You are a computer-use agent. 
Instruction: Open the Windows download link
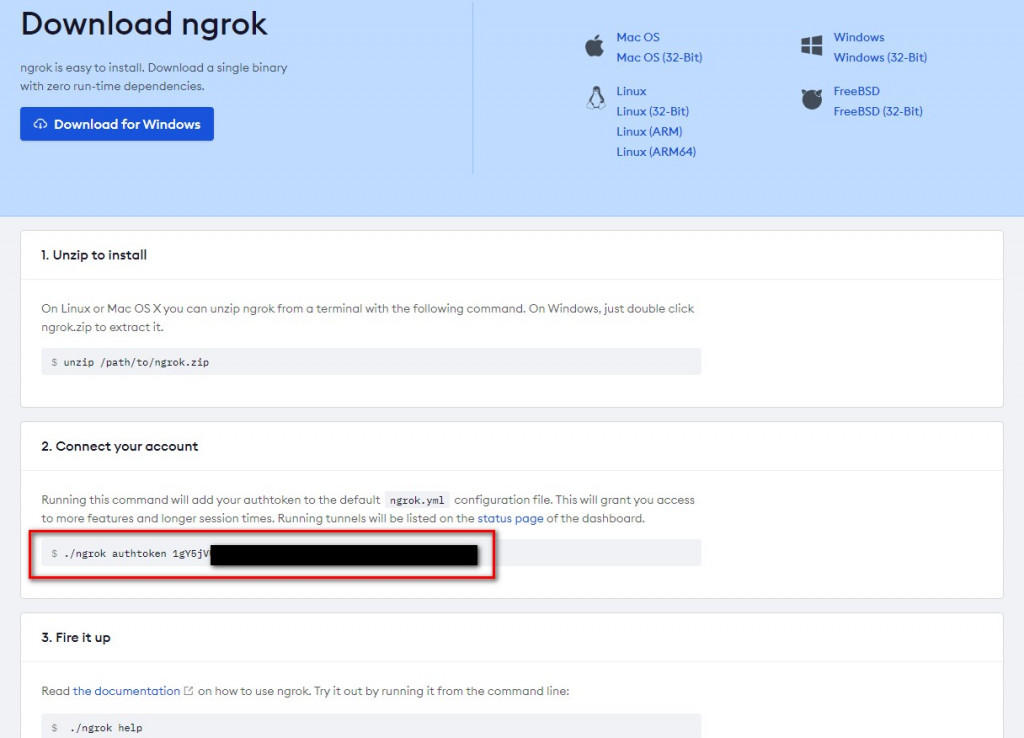pos(859,37)
